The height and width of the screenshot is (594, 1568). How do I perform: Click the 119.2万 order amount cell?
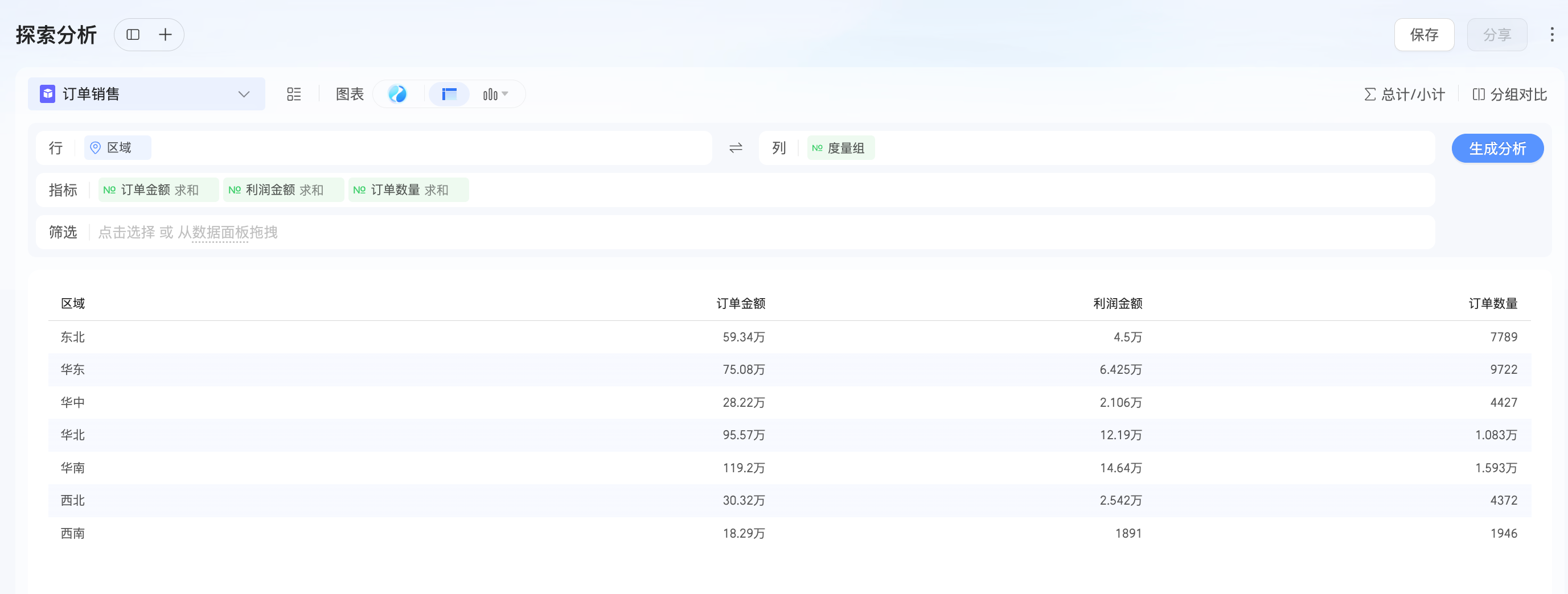[744, 468]
